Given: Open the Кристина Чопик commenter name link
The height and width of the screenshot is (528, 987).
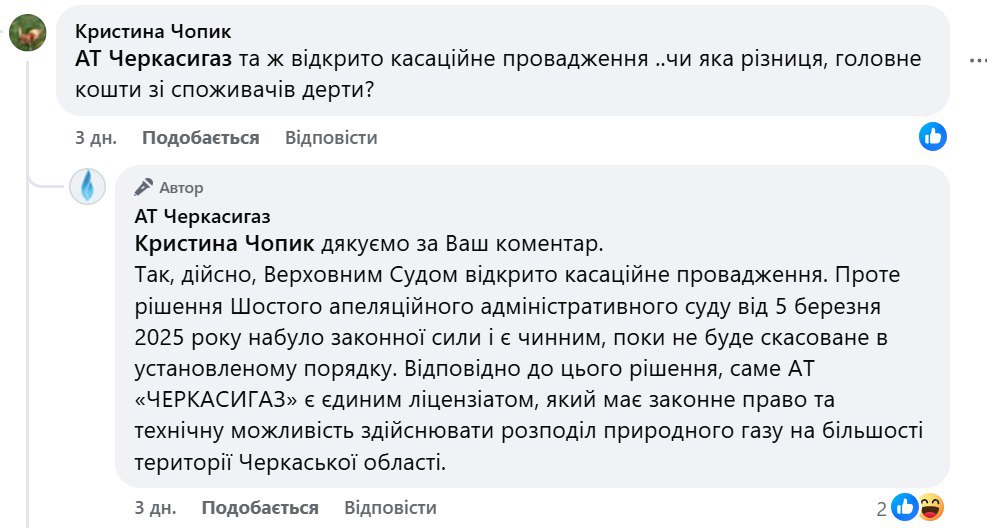Looking at the screenshot, I should pos(153,31).
